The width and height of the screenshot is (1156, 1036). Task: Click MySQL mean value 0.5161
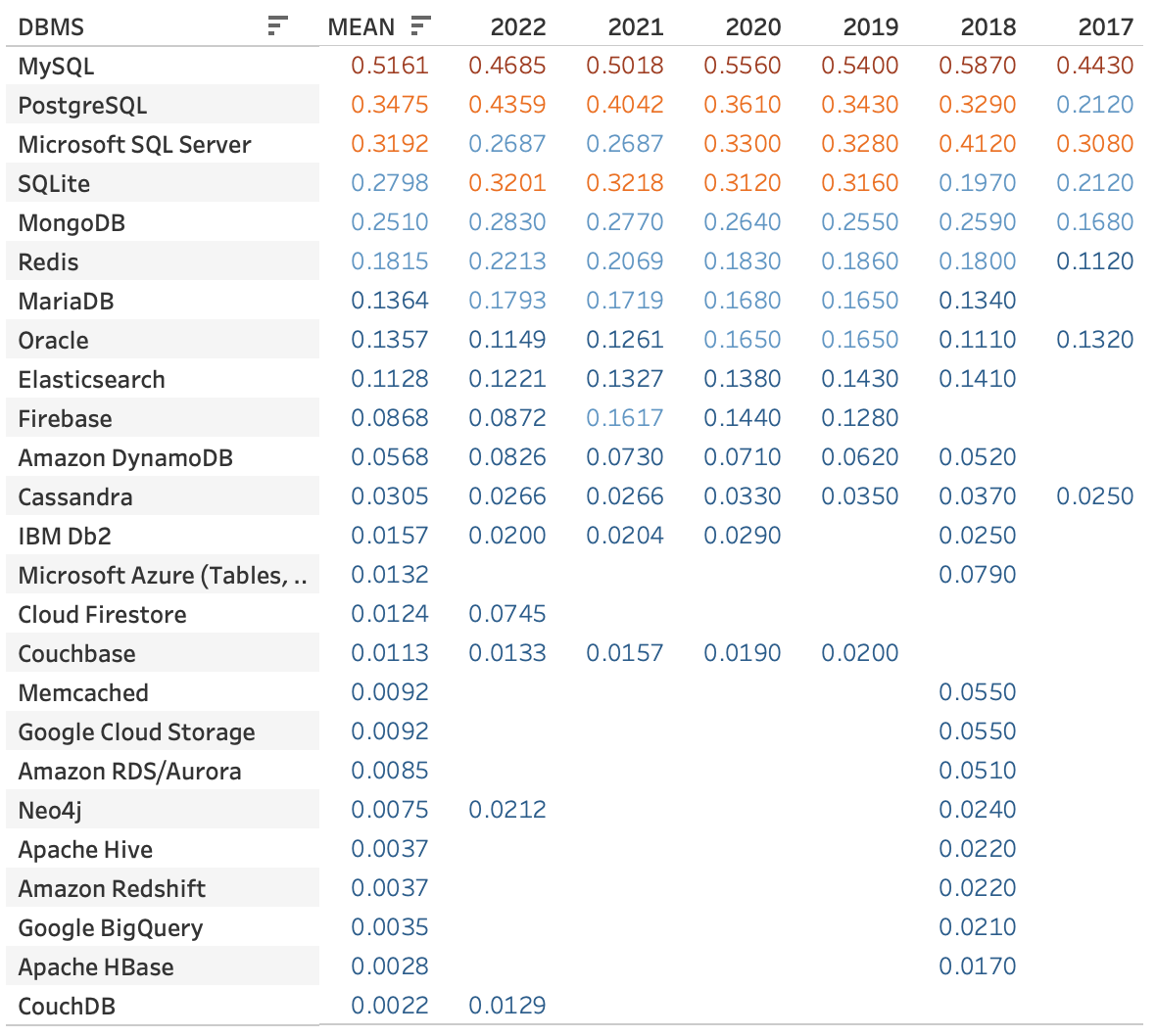point(389,66)
